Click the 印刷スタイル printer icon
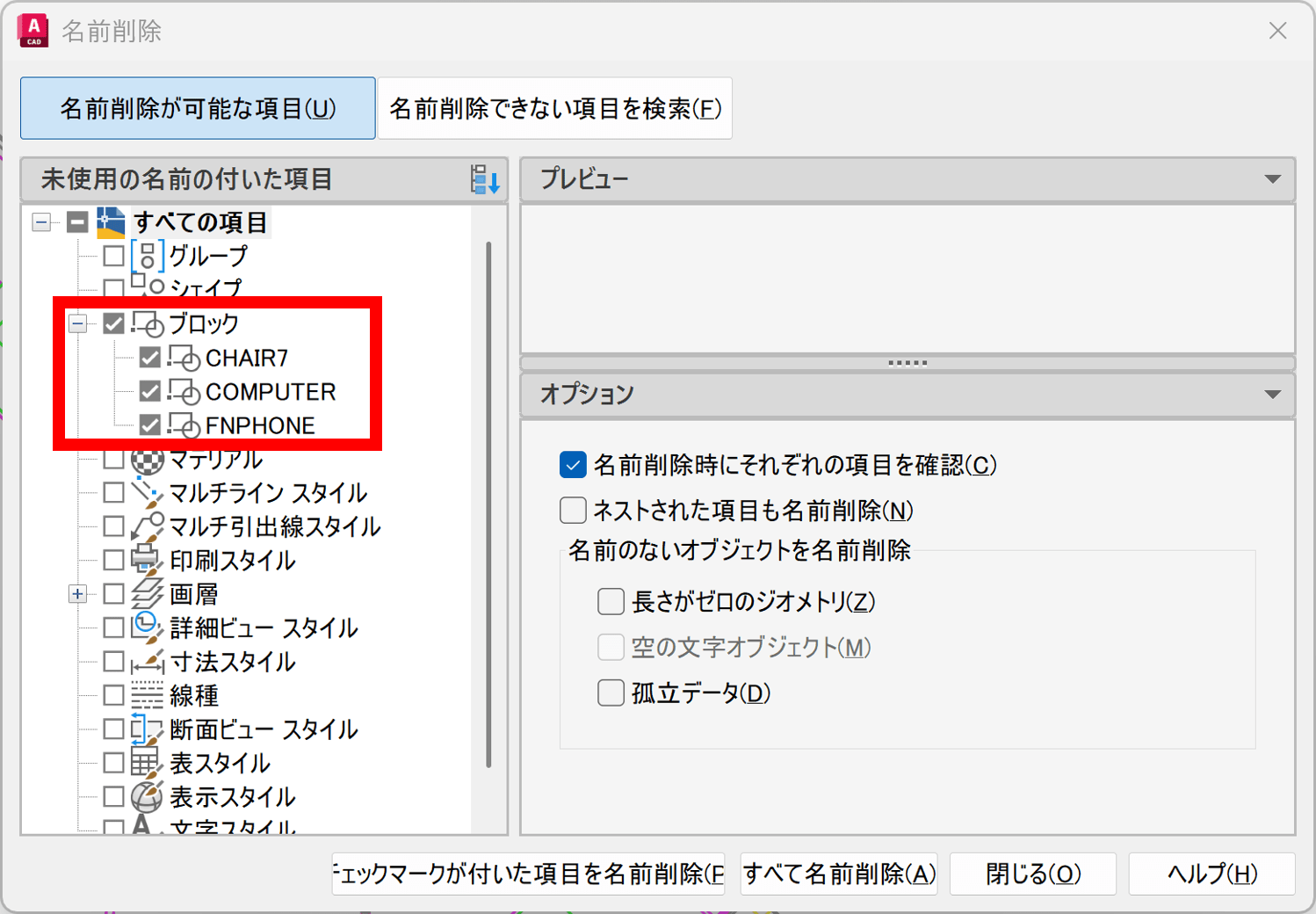This screenshot has width=1316, height=914. 146,560
